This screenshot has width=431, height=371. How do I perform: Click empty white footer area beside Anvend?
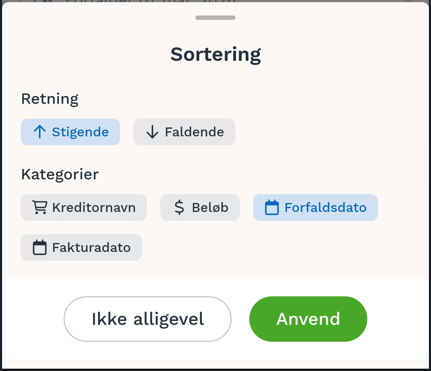coord(397,319)
